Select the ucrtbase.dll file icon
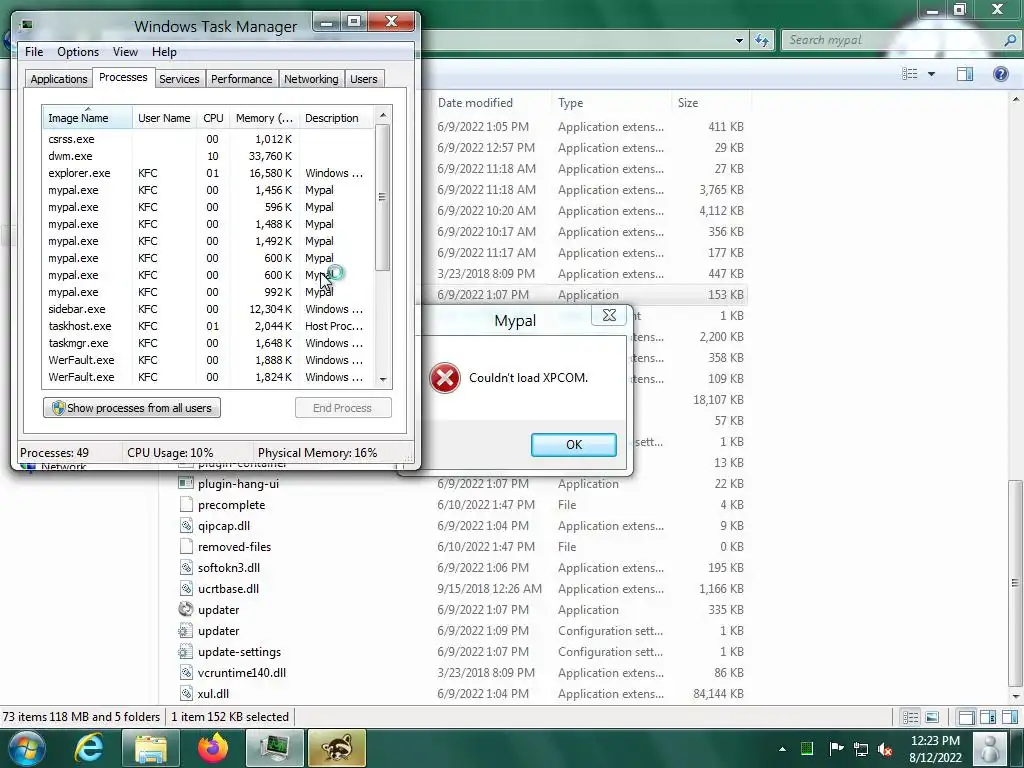The height and width of the screenshot is (768, 1024). coord(186,588)
